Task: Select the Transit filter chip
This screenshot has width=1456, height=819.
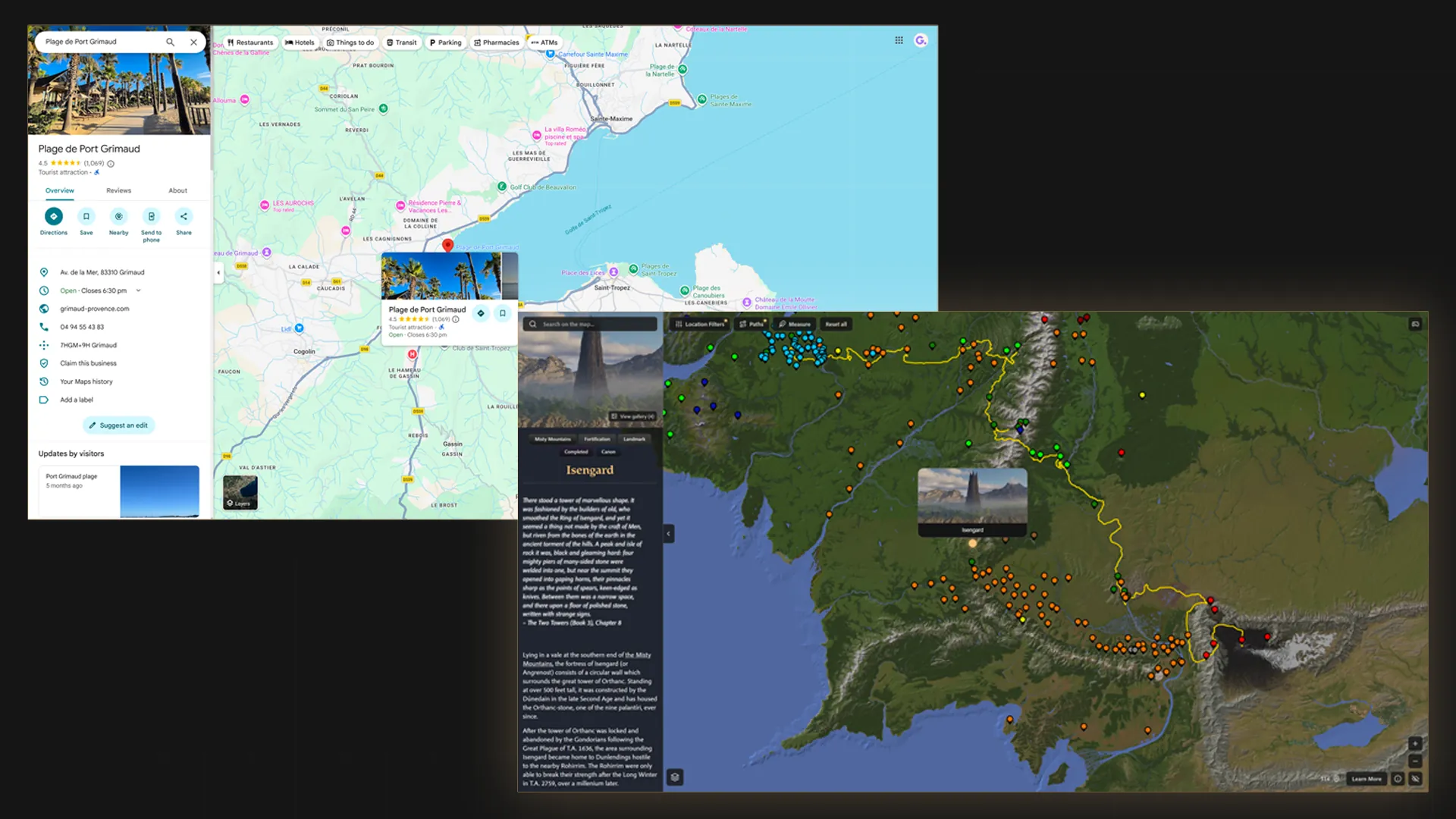Action: [x=401, y=42]
